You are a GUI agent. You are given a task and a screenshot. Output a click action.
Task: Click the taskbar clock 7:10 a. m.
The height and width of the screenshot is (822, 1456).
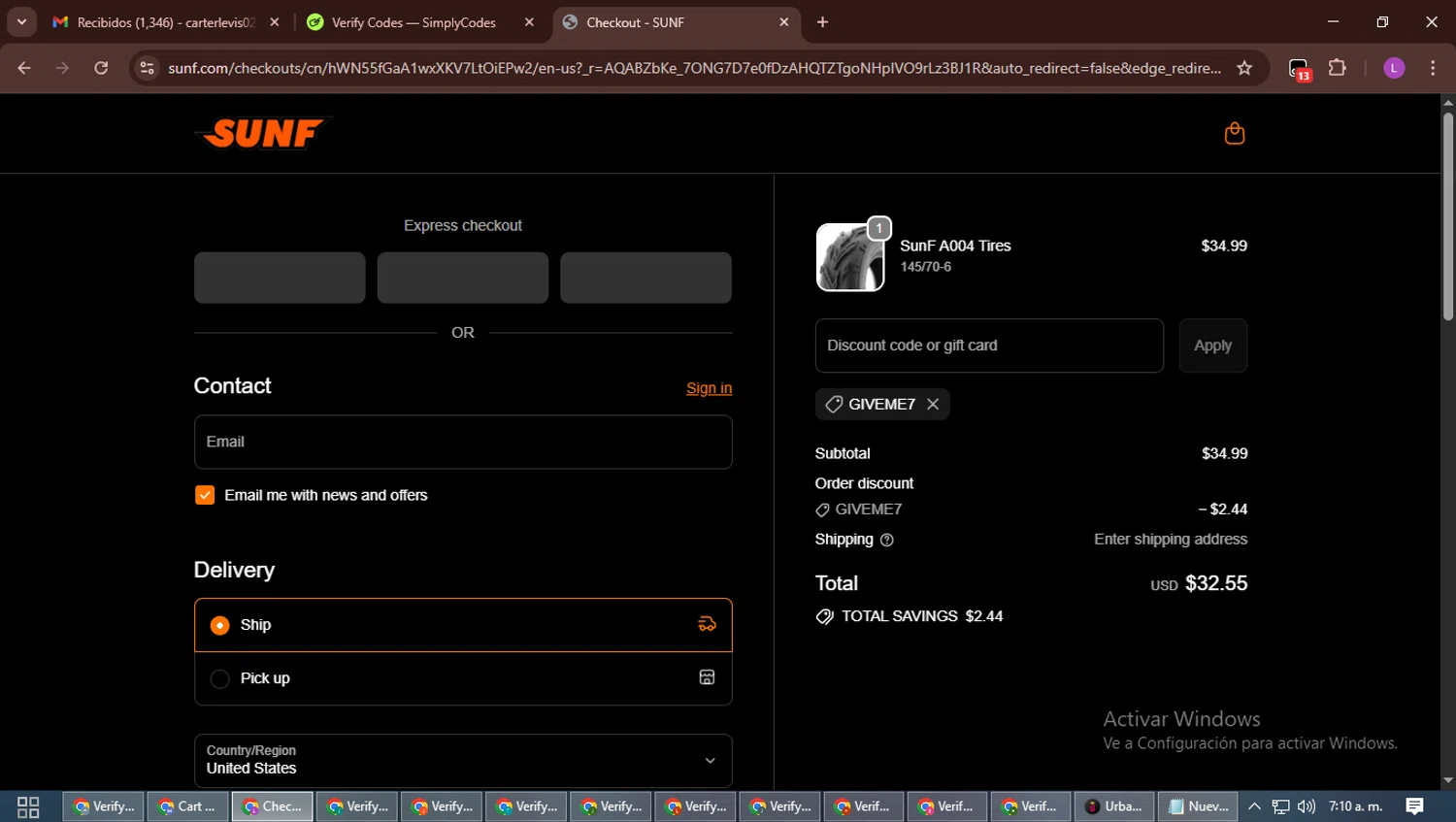(x=1355, y=806)
